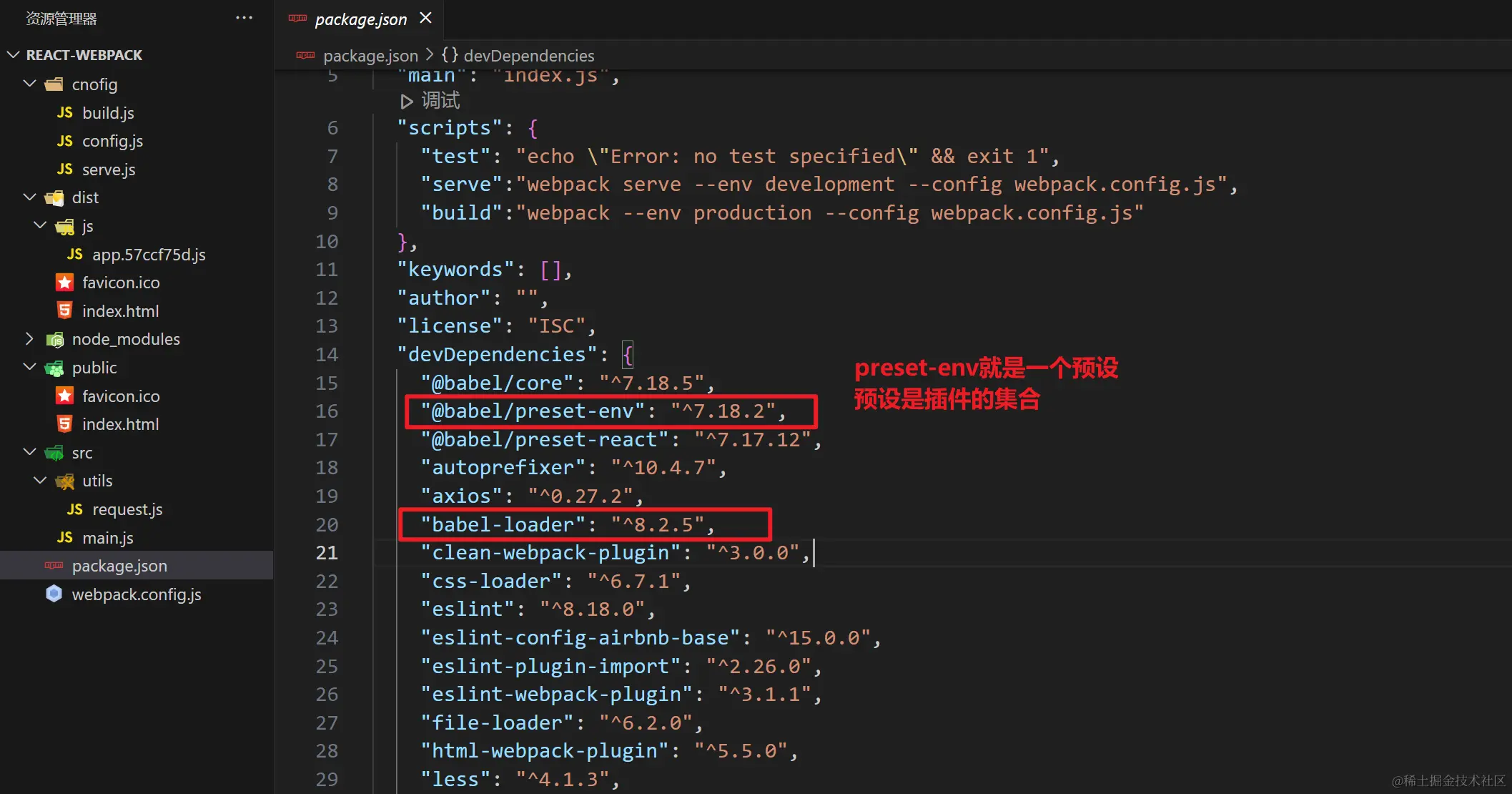Collapse the REACT-WEBPACK root folder
The image size is (1512, 794).
13,55
